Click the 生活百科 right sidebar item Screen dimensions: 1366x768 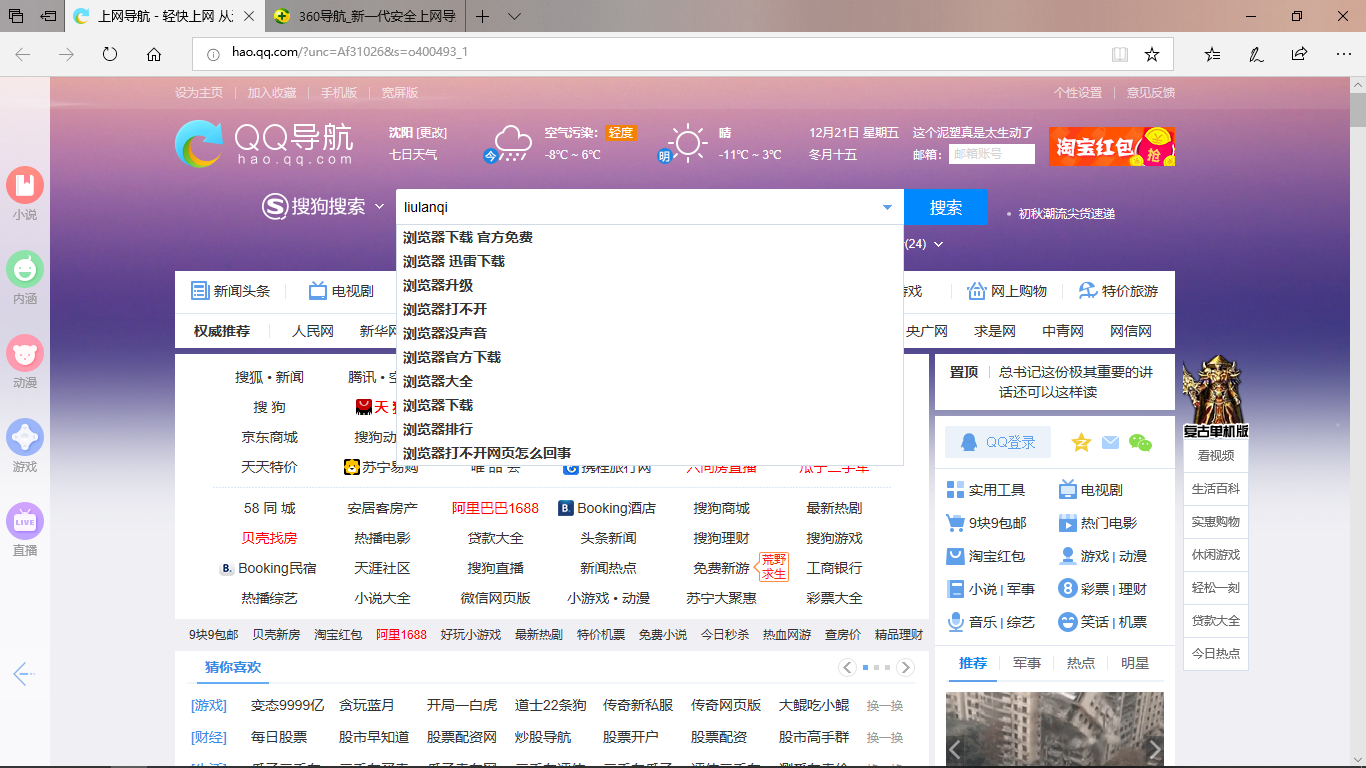point(1215,489)
